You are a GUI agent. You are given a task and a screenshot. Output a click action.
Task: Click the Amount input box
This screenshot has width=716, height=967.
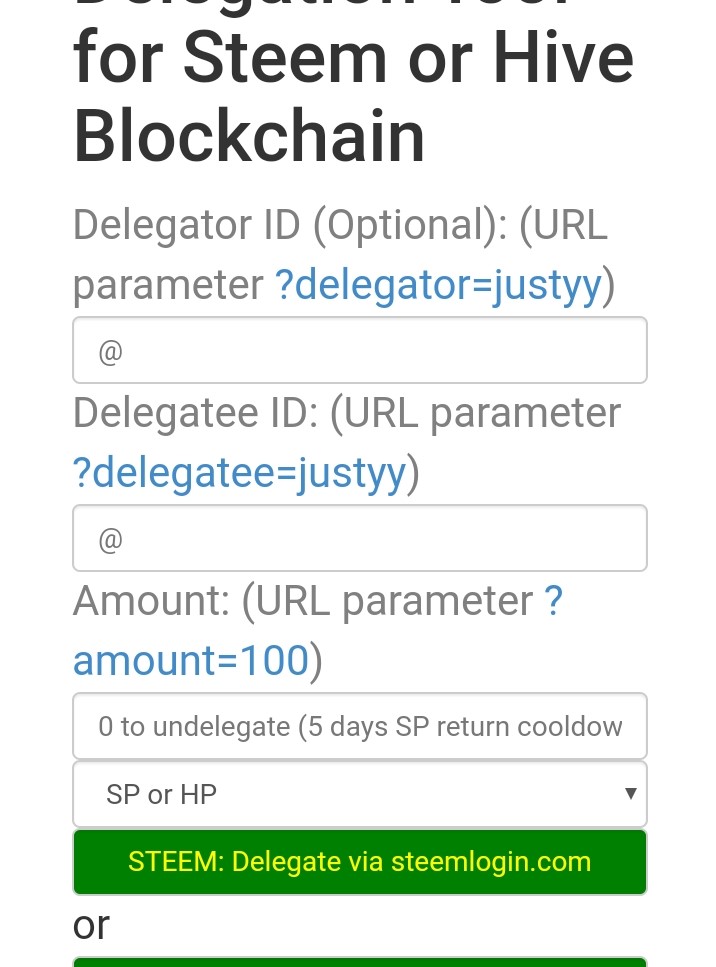[360, 726]
